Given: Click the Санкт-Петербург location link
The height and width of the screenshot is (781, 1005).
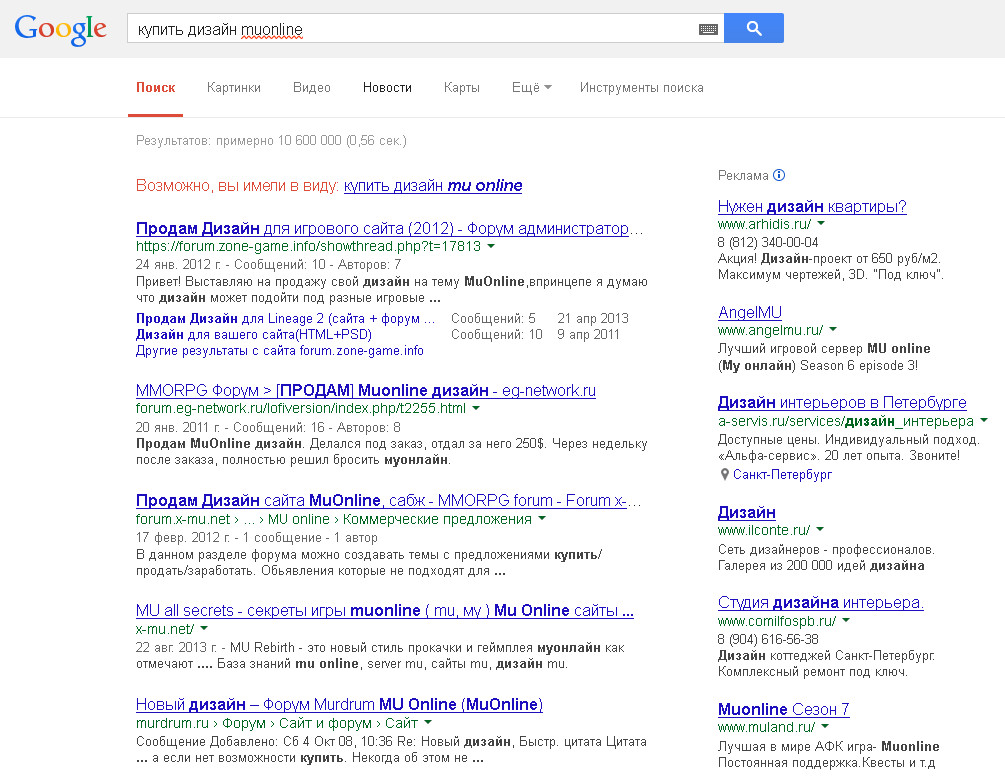Looking at the screenshot, I should [783, 474].
